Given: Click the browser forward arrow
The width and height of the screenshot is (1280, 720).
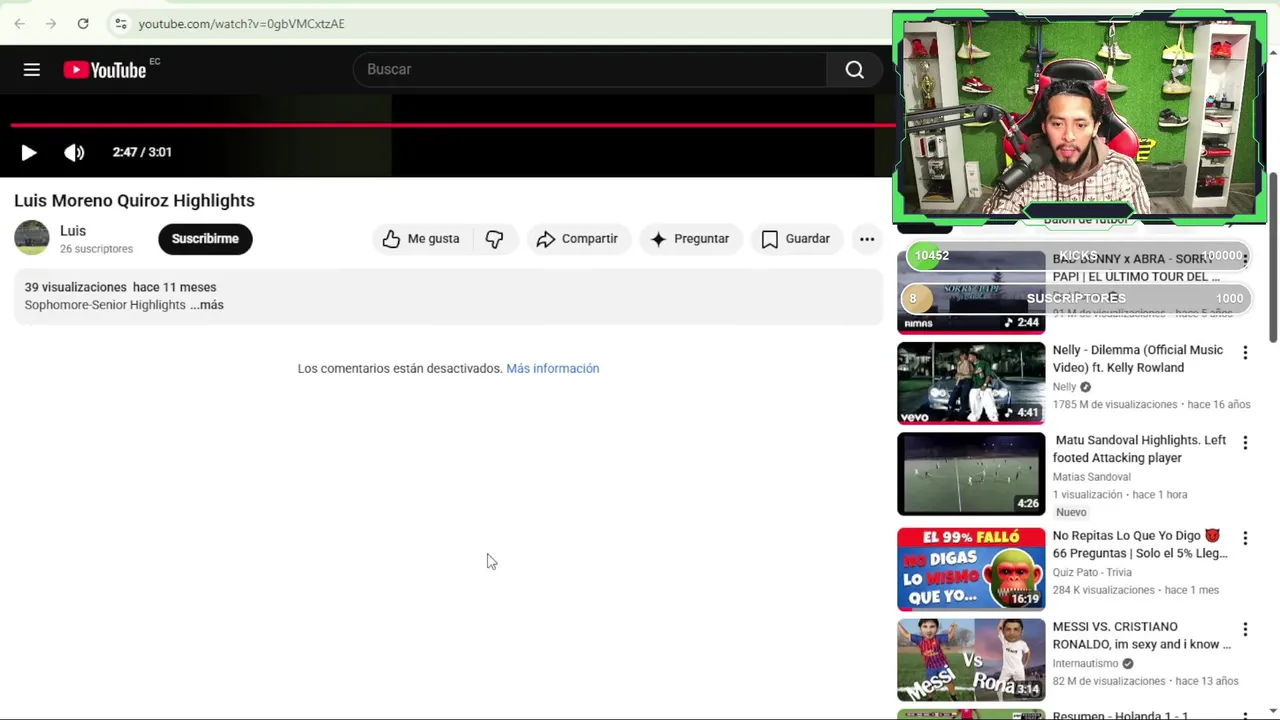Looking at the screenshot, I should (51, 23).
